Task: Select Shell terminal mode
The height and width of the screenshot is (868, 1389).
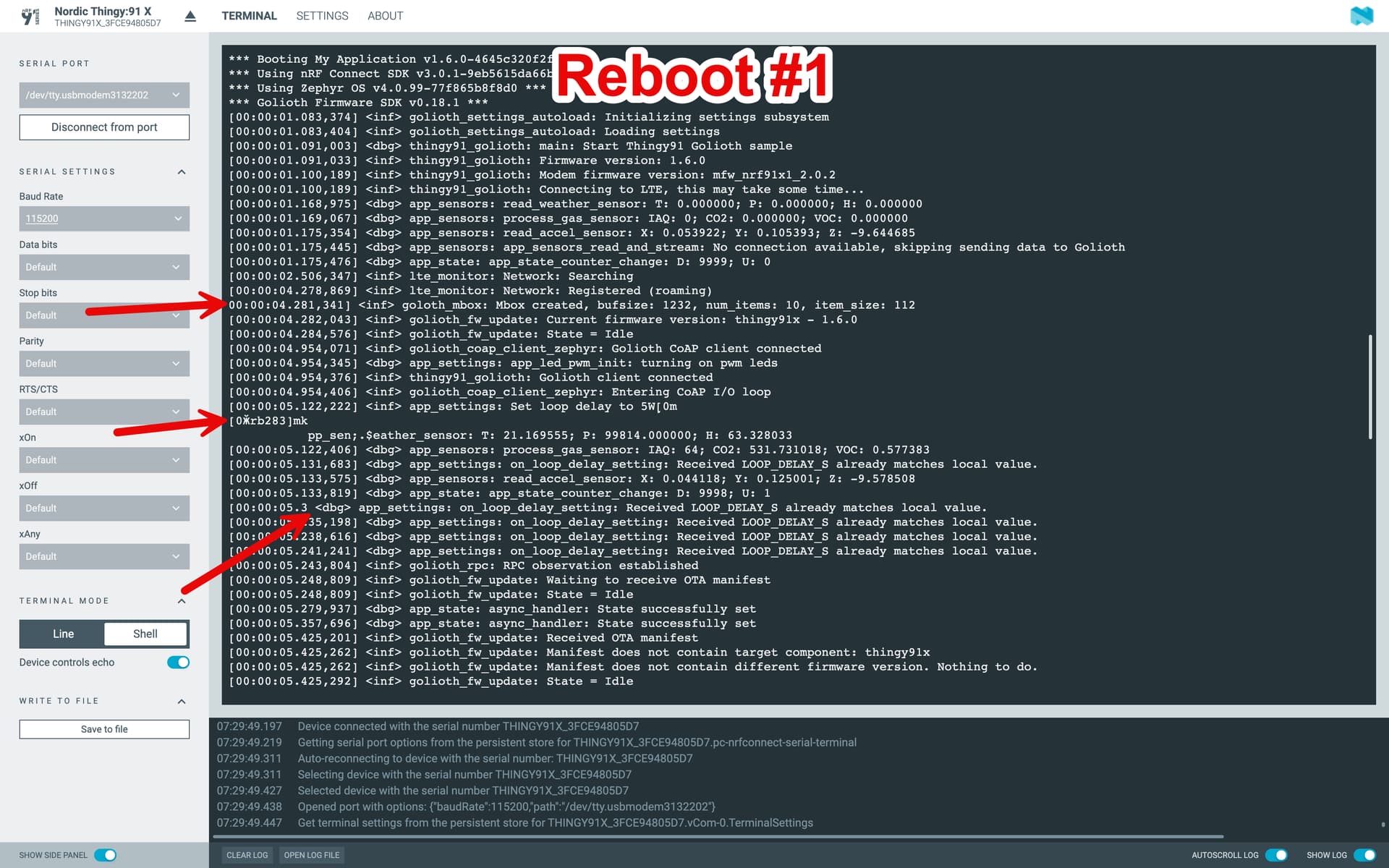Action: point(145,634)
